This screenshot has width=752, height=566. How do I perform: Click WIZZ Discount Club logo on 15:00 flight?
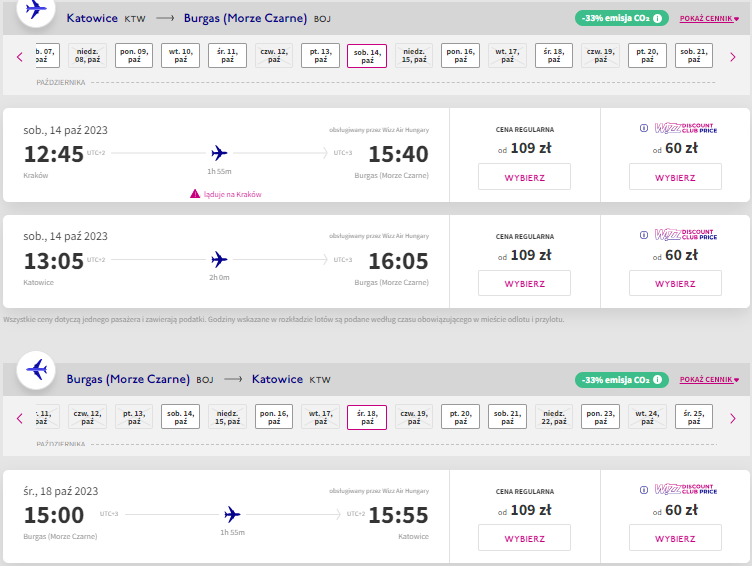(686, 489)
